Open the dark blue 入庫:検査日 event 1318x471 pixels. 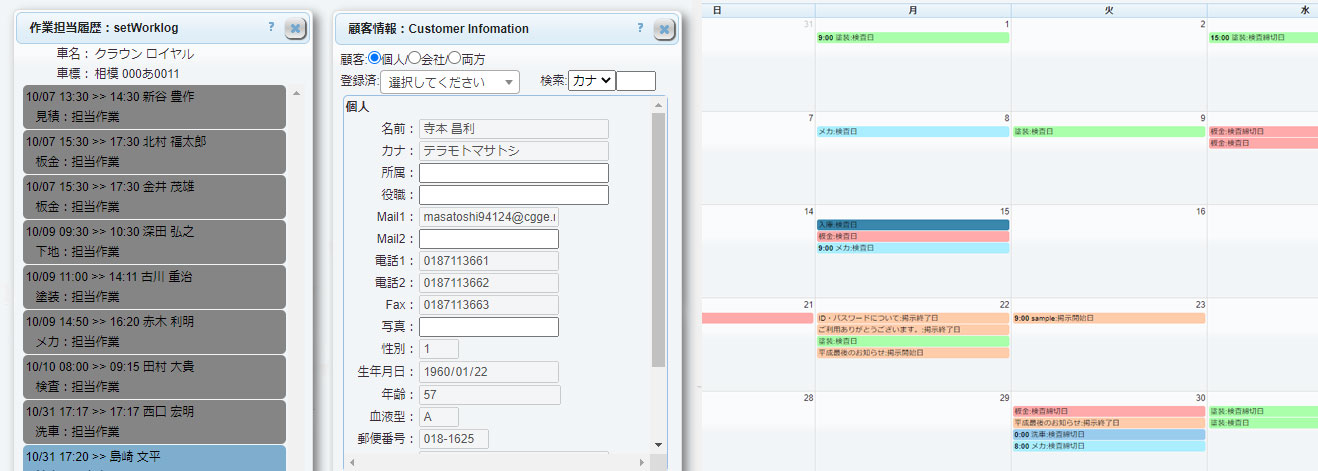coord(913,225)
